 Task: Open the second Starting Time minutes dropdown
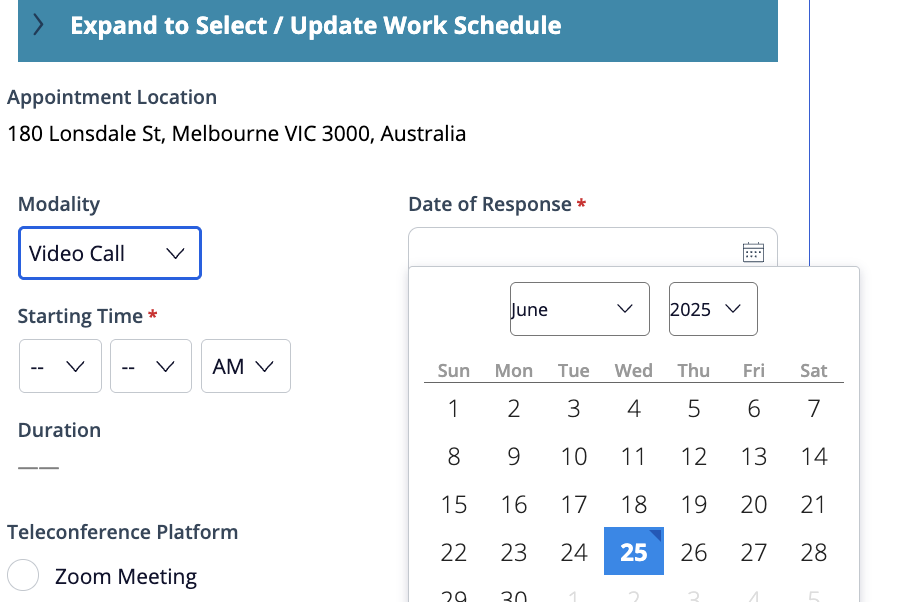(x=150, y=366)
